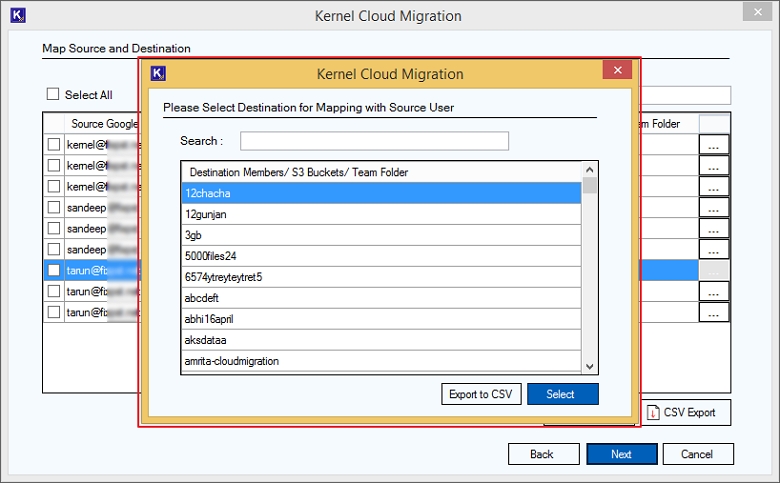Open browse button for first kernel@ row
This screenshot has height=483, width=780.
(714, 144)
